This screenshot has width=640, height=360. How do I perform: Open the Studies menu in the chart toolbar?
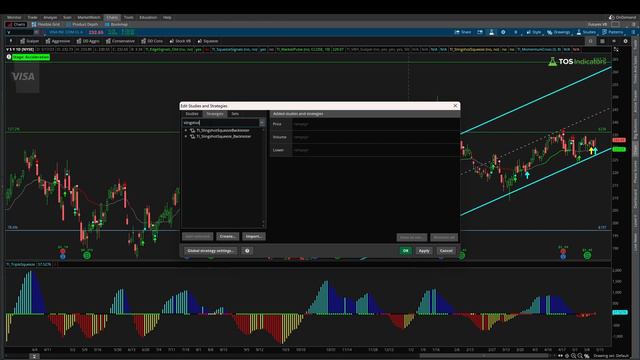click(586, 32)
